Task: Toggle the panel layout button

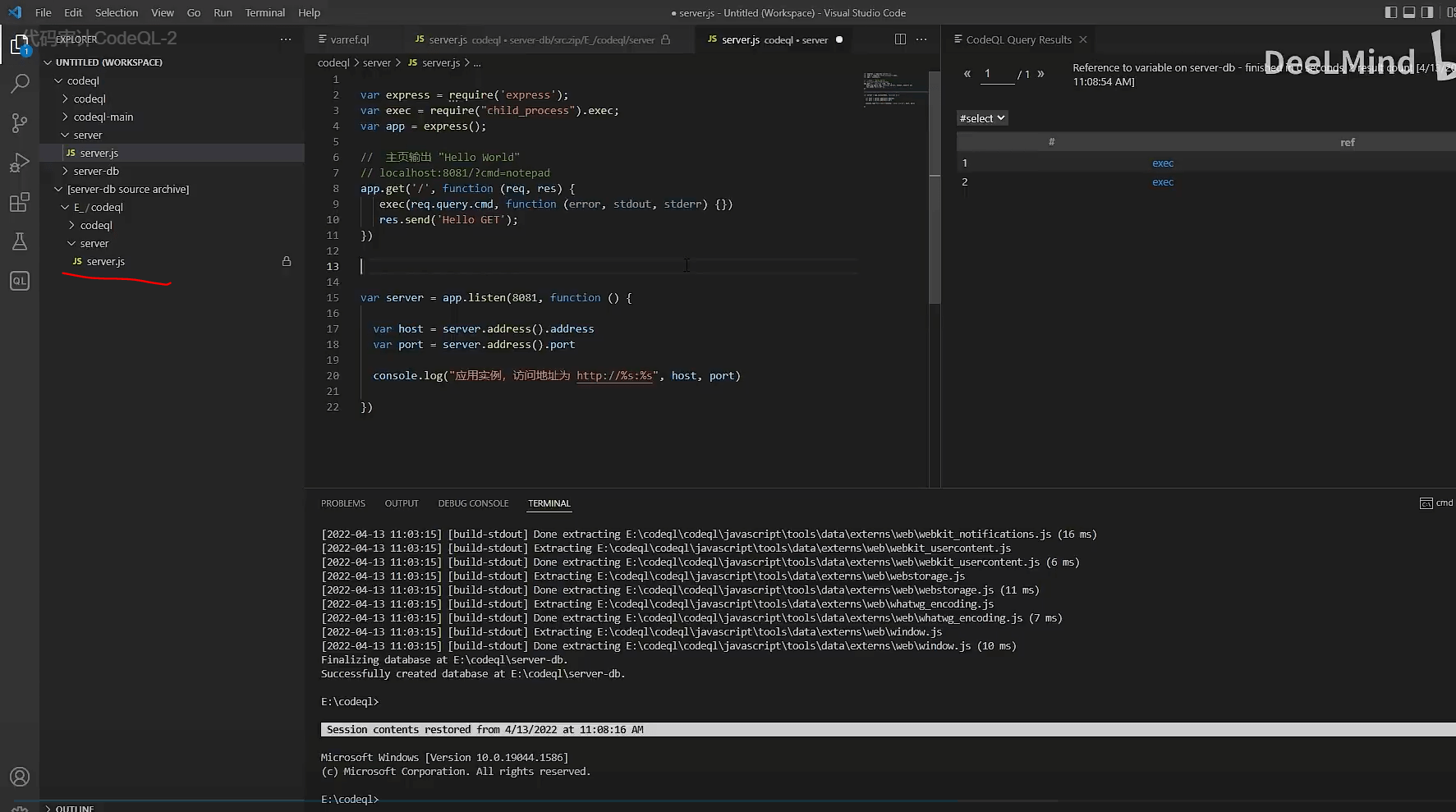Action: [x=1409, y=12]
